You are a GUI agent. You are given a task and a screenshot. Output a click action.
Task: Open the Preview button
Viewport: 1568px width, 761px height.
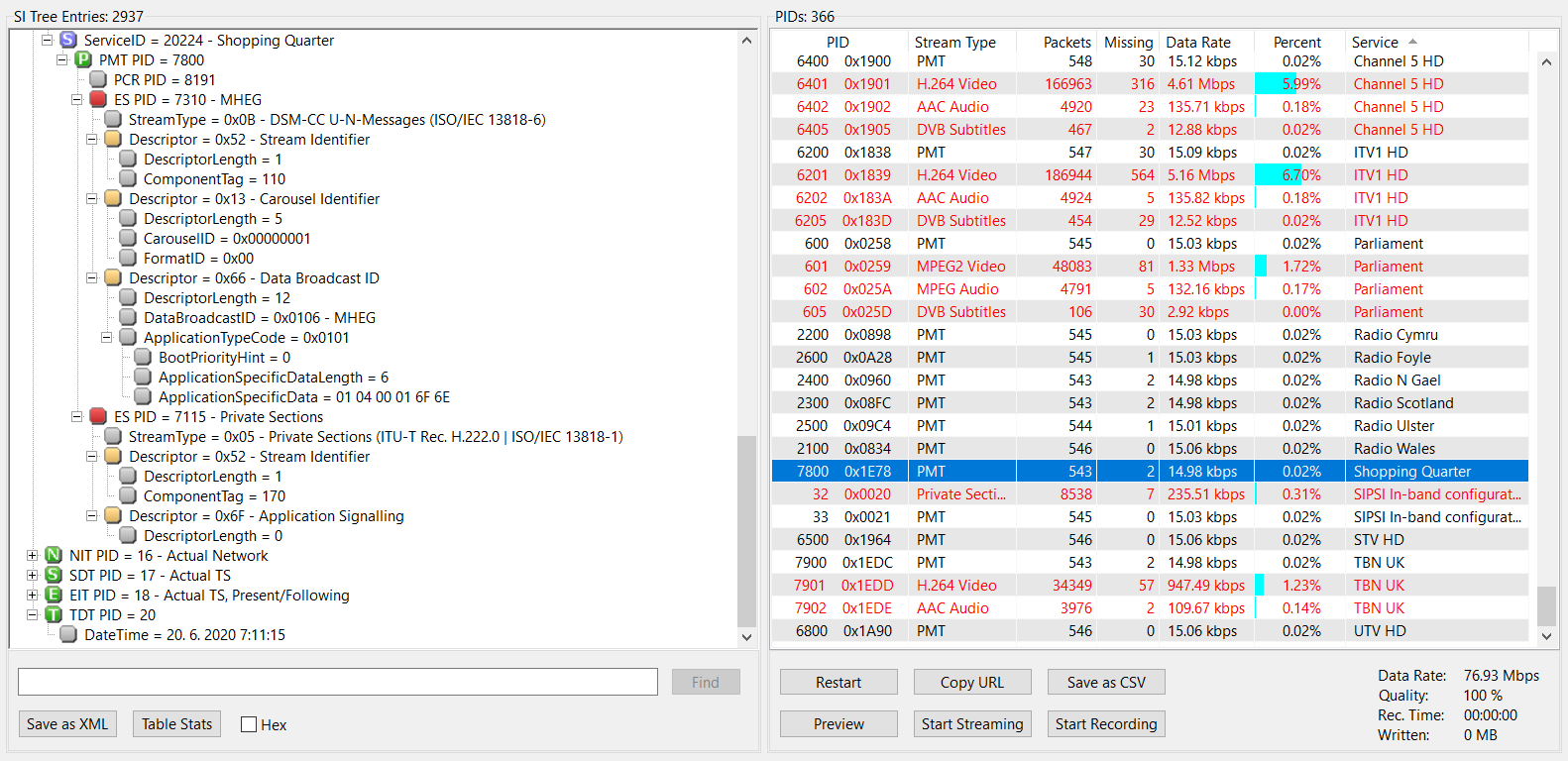pos(839,724)
